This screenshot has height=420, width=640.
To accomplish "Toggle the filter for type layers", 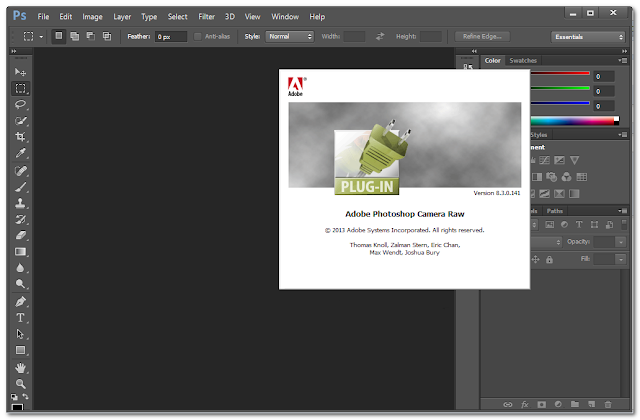I will pos(579,224).
